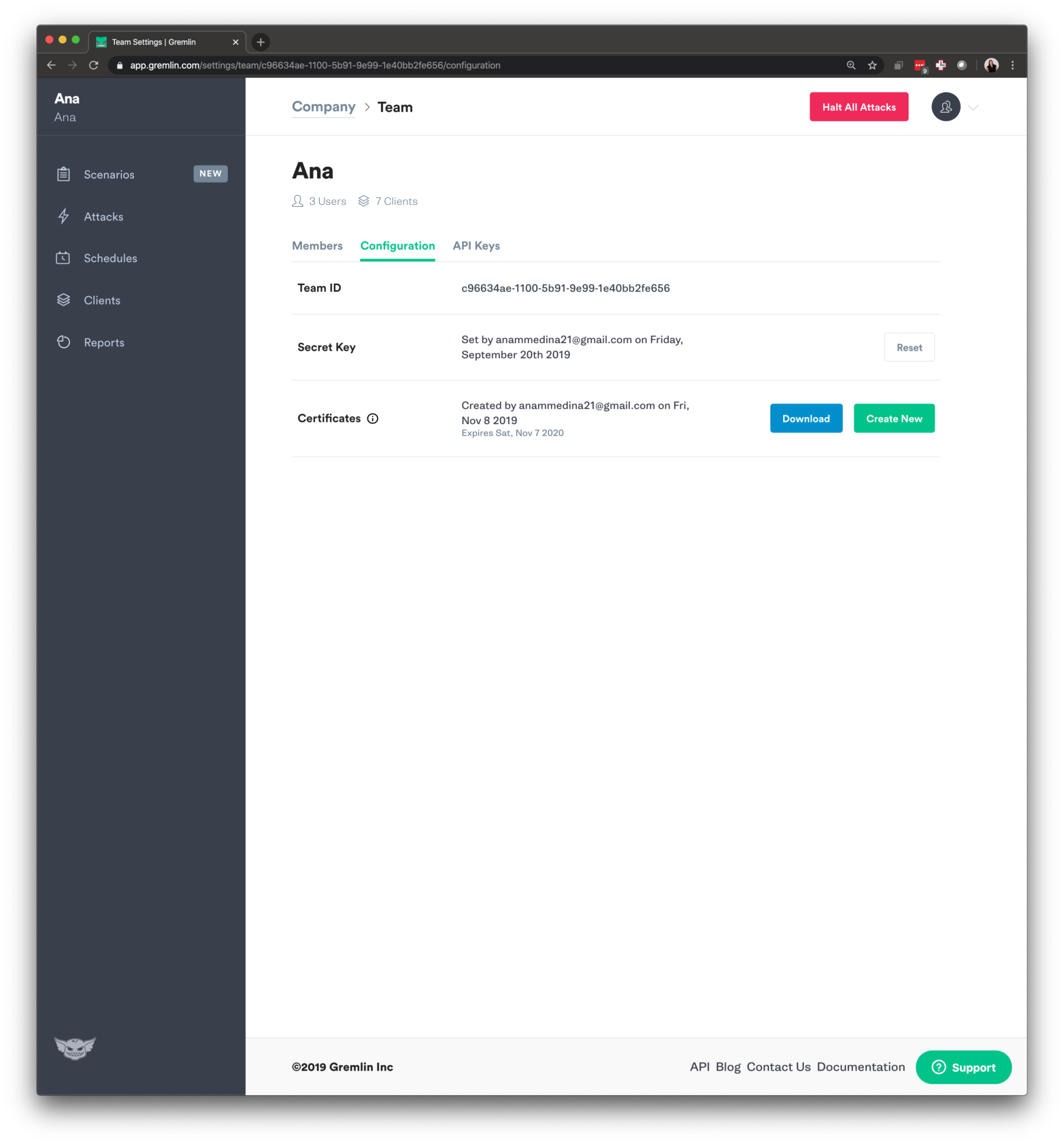The image size is (1064, 1144).
Task: Open the Documentation footer link
Action: (860, 1066)
